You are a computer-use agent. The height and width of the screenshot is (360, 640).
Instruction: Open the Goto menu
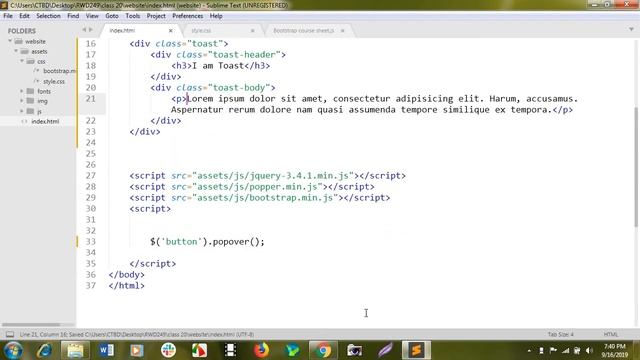click(x=111, y=16)
